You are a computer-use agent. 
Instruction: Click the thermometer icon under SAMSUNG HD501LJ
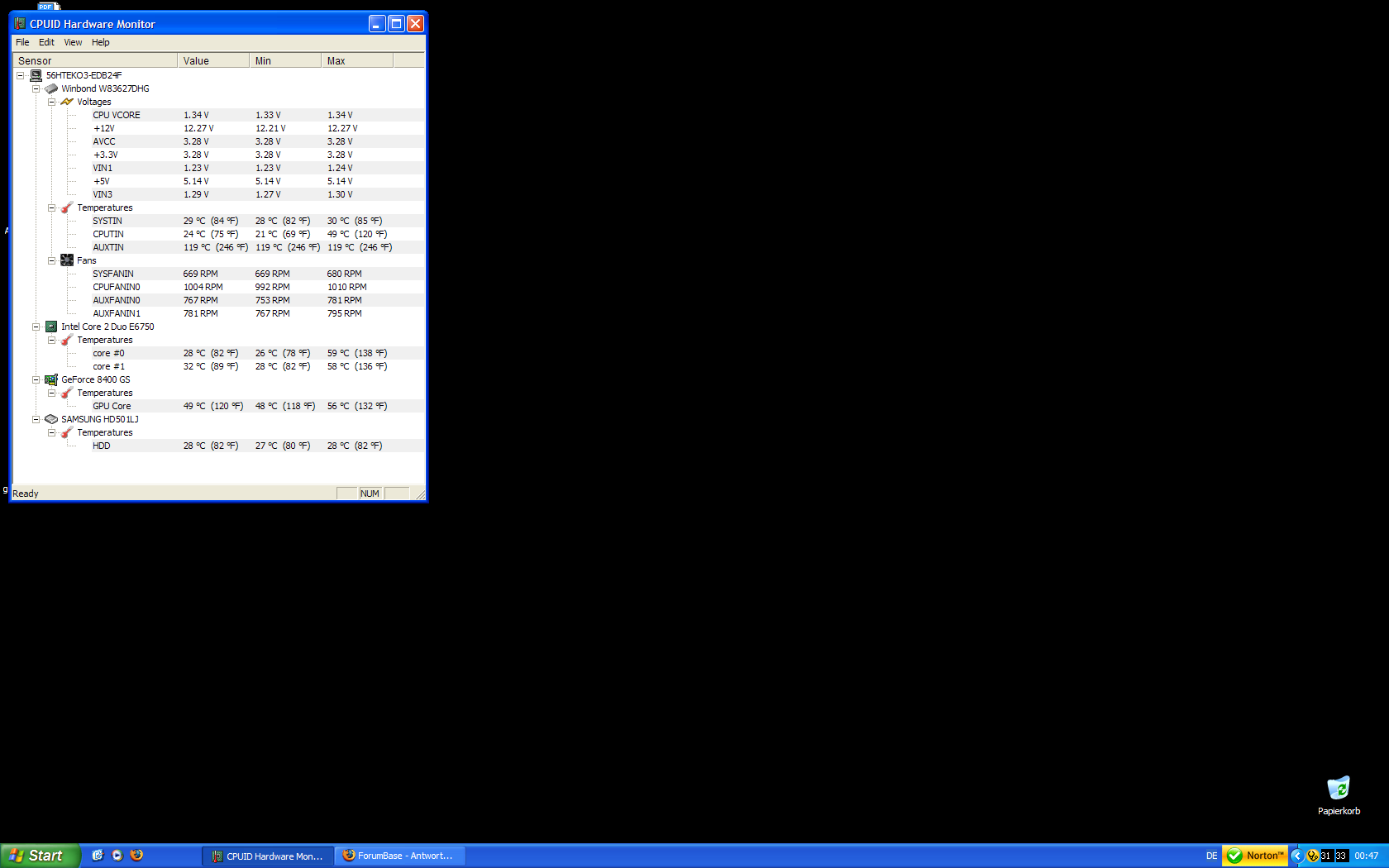(x=67, y=432)
